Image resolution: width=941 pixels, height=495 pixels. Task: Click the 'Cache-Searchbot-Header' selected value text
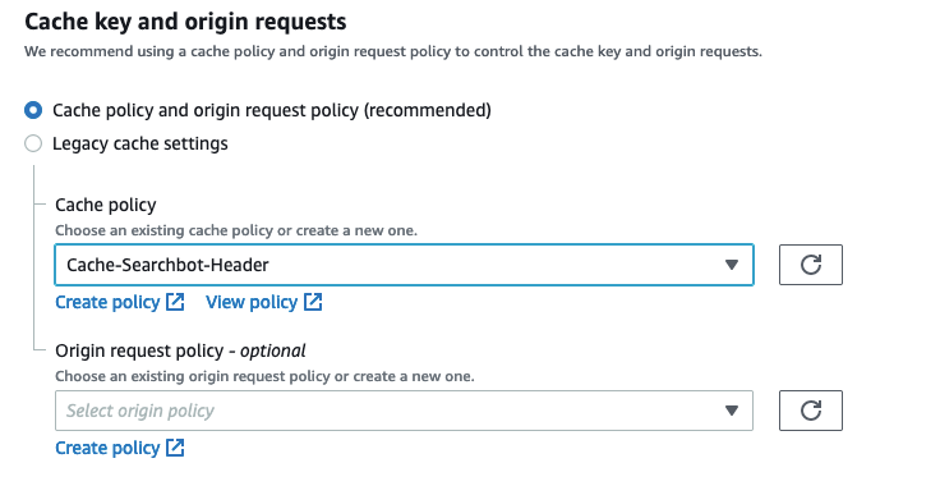point(167,265)
